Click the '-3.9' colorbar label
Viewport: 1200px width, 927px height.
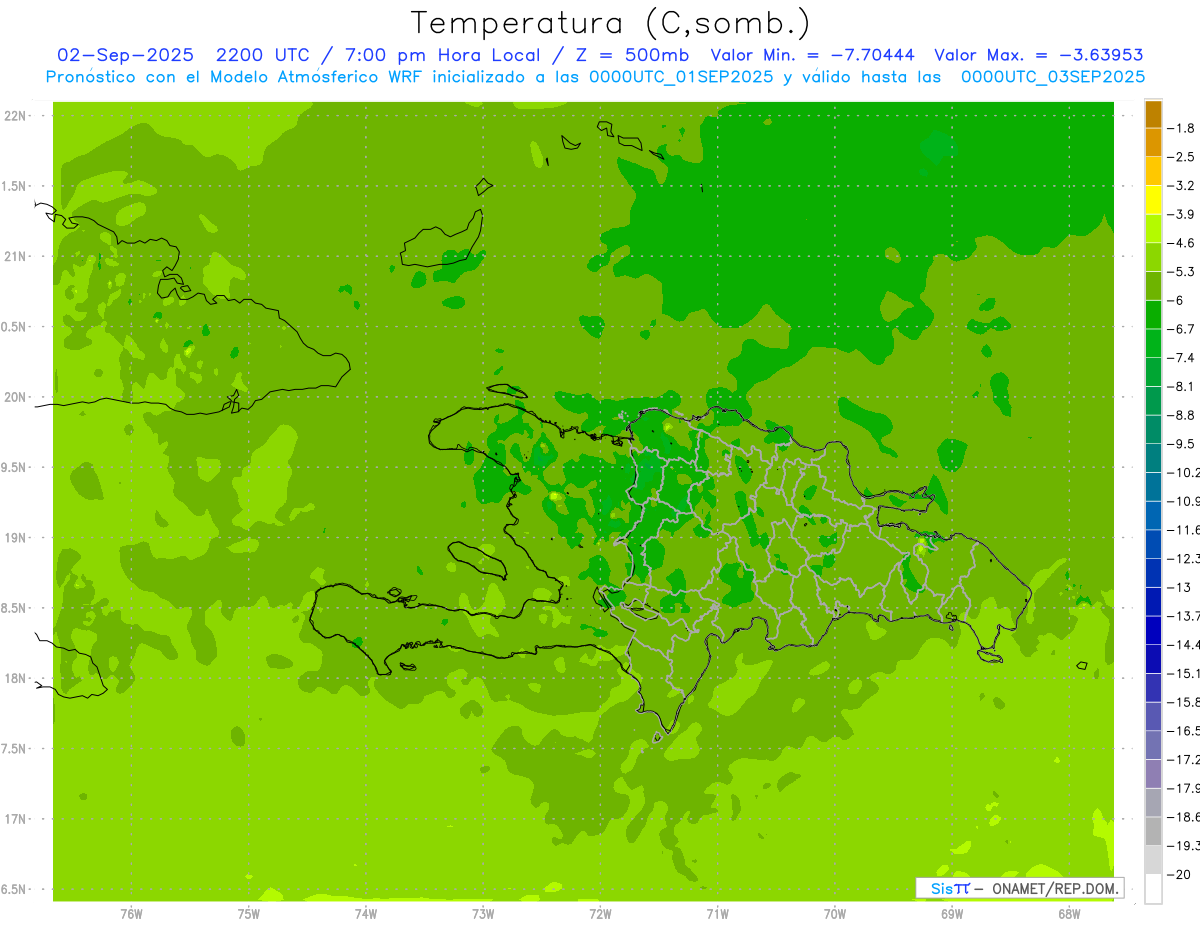(1181, 214)
